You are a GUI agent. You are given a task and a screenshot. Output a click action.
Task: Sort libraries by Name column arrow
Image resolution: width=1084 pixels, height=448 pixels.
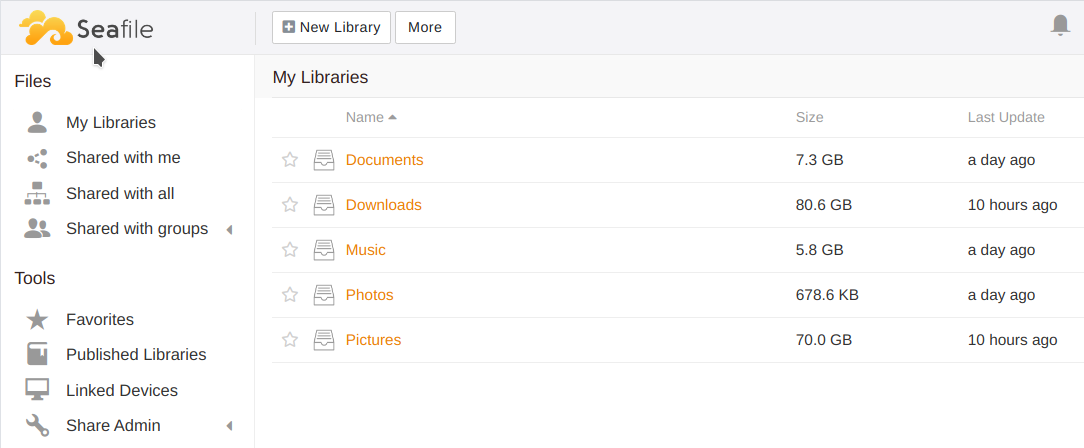[392, 118]
